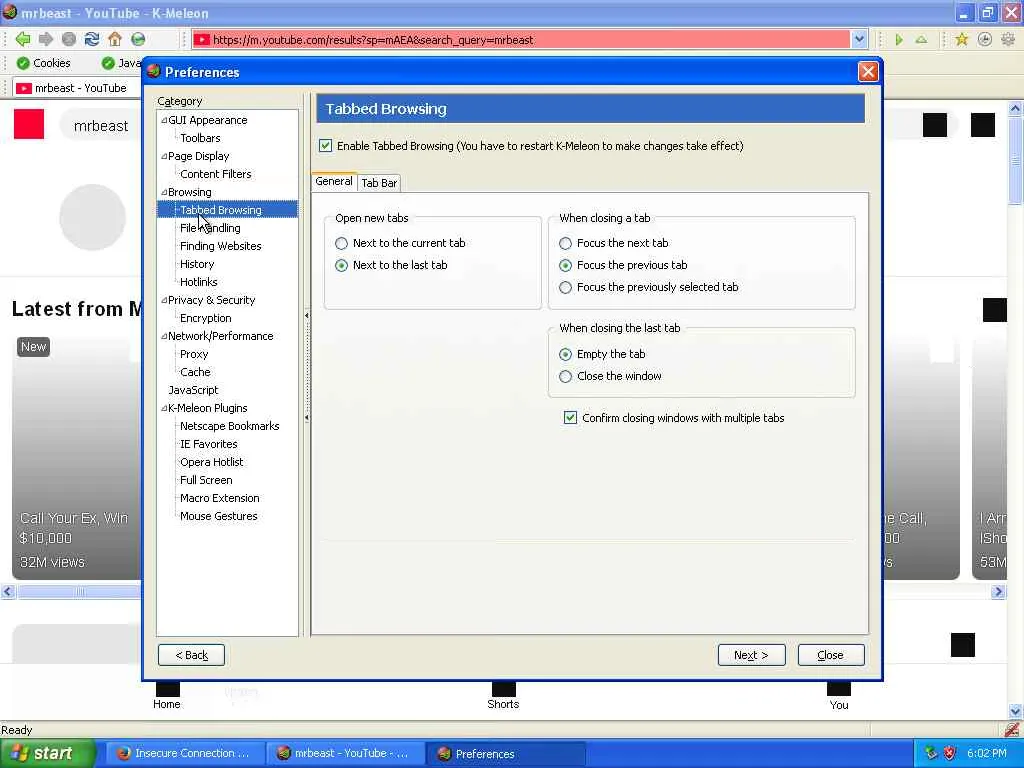
Task: Collapse the Network/Performance tree node
Action: [164, 336]
